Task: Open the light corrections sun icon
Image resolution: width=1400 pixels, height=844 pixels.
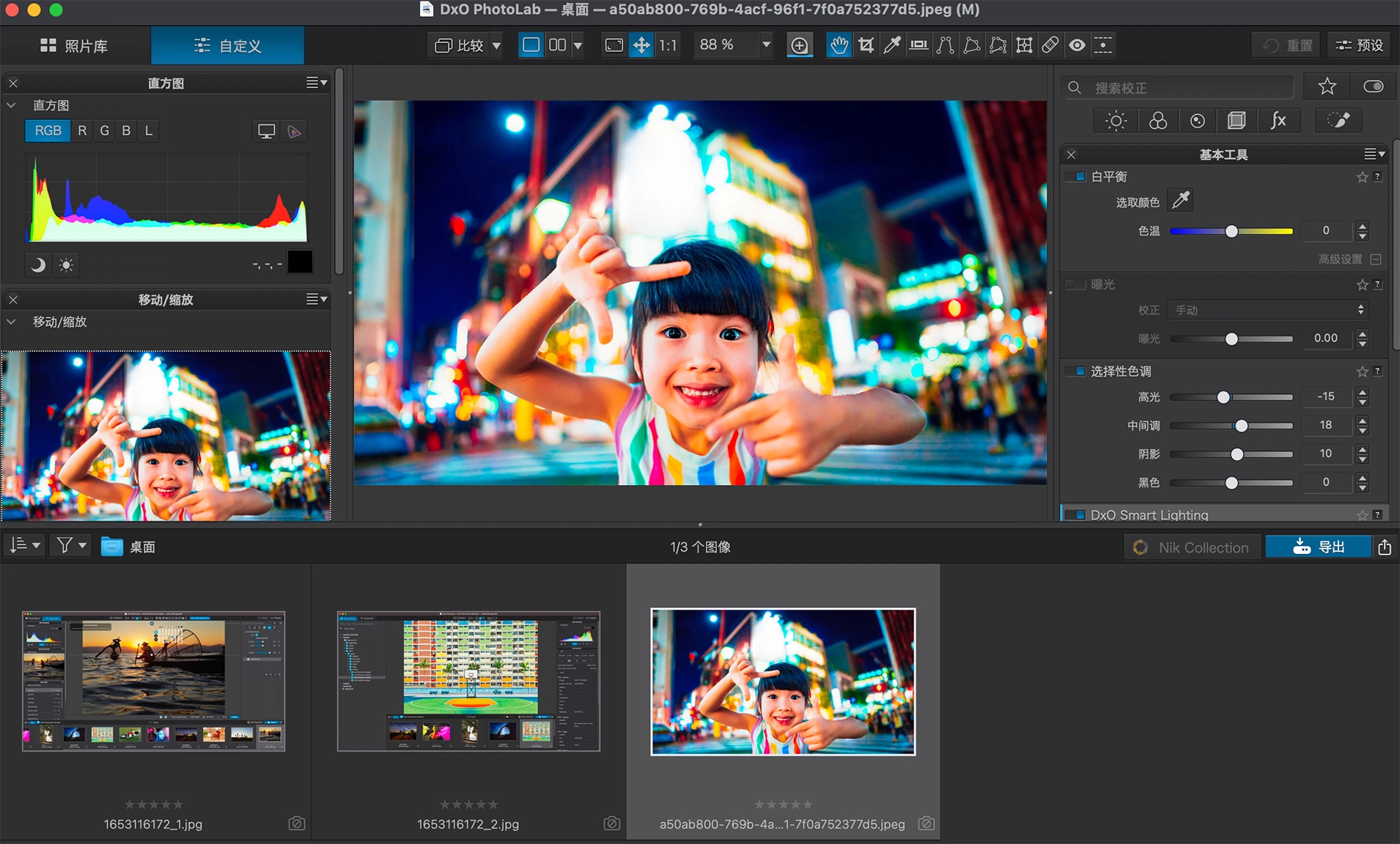Action: click(1116, 121)
